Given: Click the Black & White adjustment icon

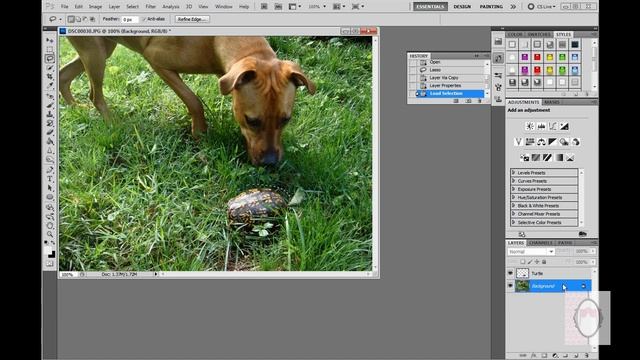Looking at the screenshot, I should tap(553, 142).
